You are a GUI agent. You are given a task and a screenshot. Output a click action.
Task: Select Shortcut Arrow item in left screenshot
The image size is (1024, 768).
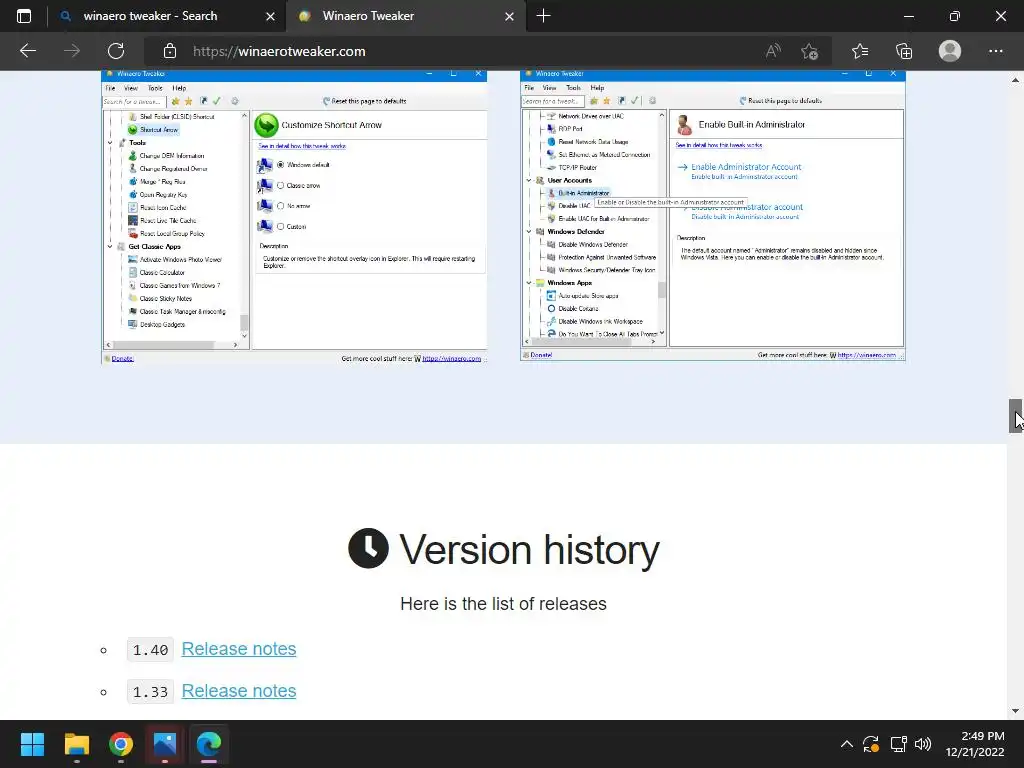coord(153,129)
